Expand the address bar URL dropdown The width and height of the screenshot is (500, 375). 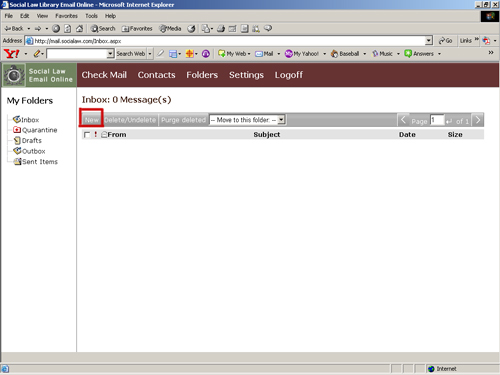[x=429, y=41]
